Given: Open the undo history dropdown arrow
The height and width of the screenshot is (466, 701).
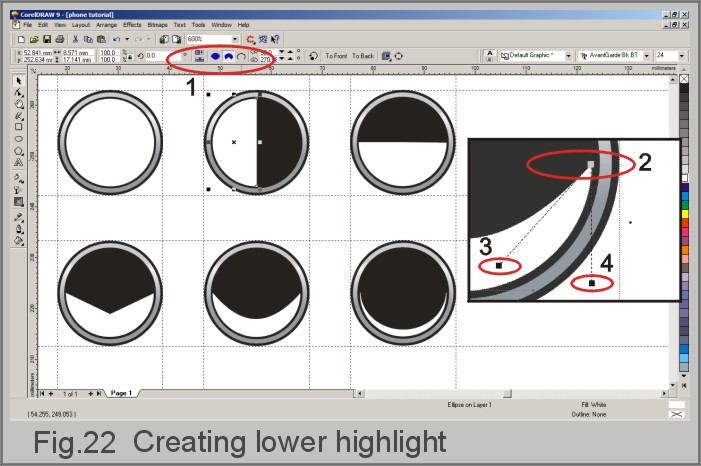Looking at the screenshot, I should (127, 39).
